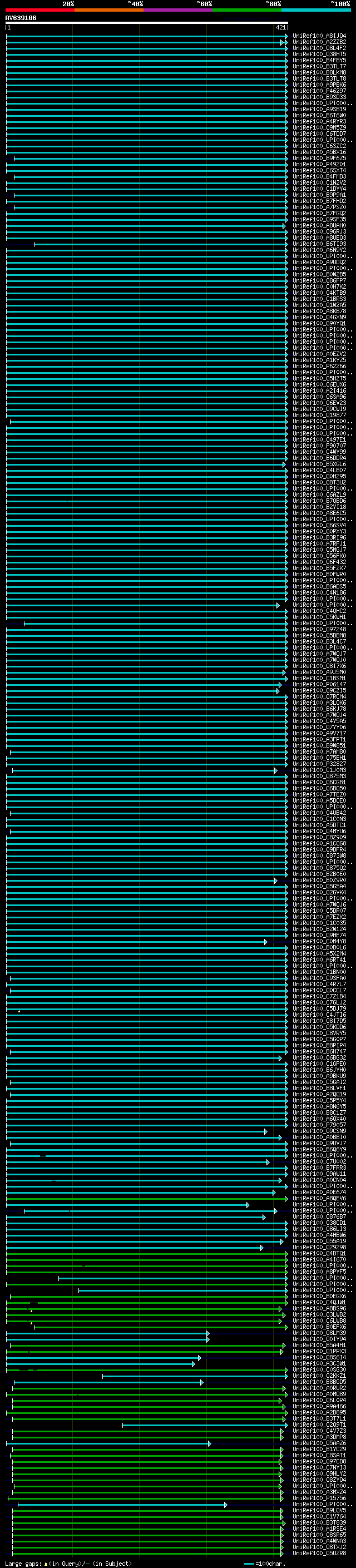The height and width of the screenshot is (1568, 356).
Task: Click short cyan bar of UniRef100_Q2KKZ1
Action: pos(195,1376)
